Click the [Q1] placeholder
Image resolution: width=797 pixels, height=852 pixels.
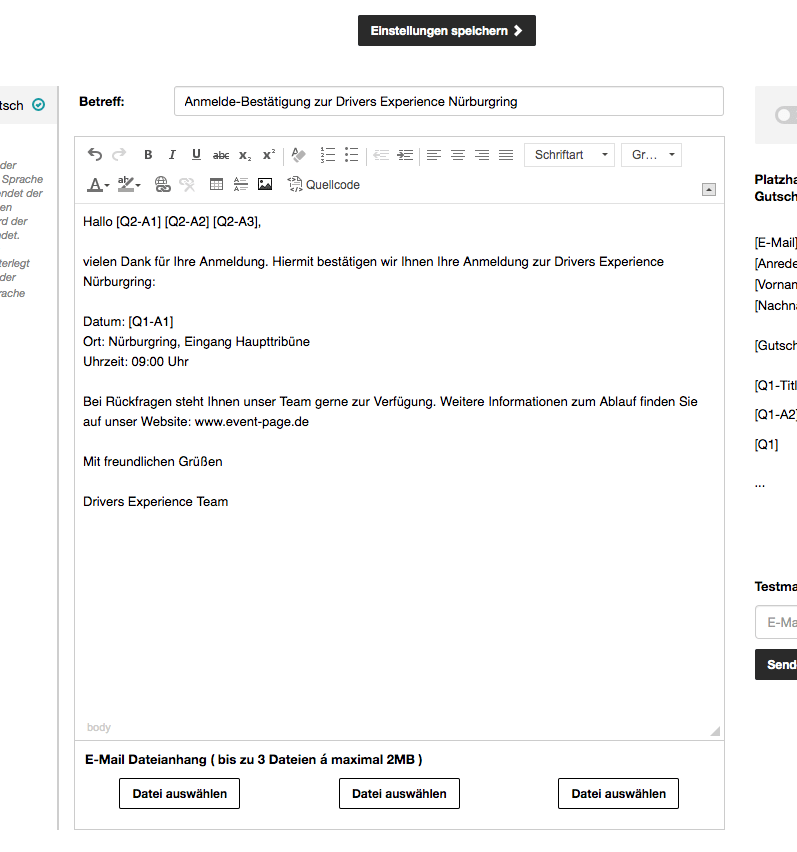coord(766,444)
